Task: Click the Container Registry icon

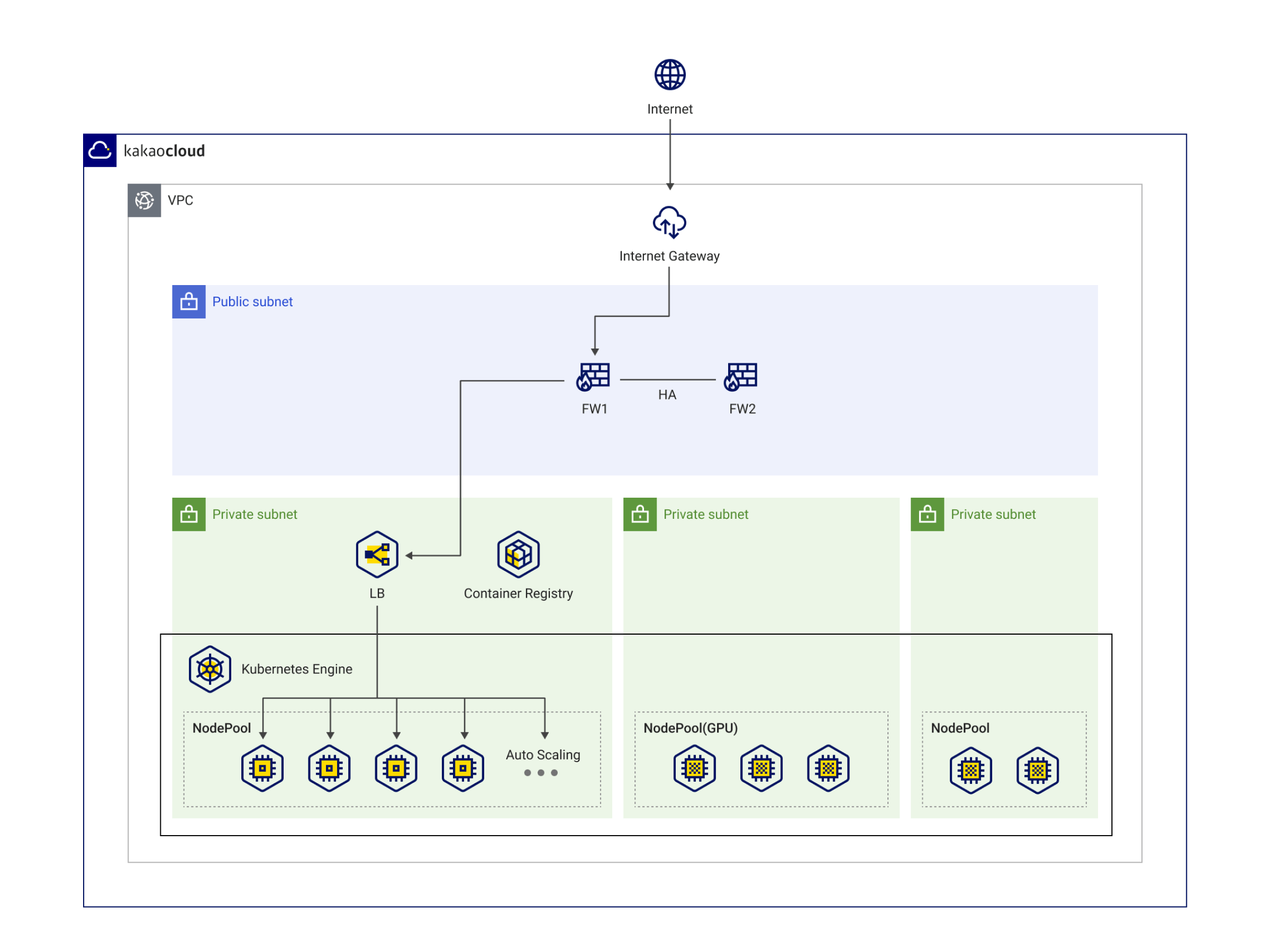Action: pyautogui.click(x=518, y=554)
